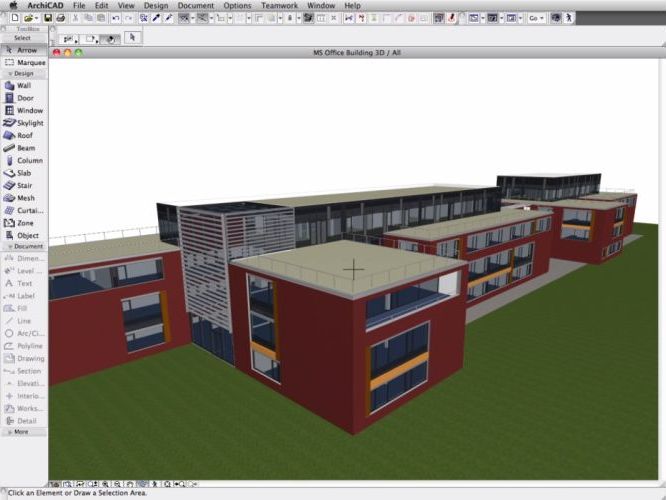Open the Options menu

[237, 6]
